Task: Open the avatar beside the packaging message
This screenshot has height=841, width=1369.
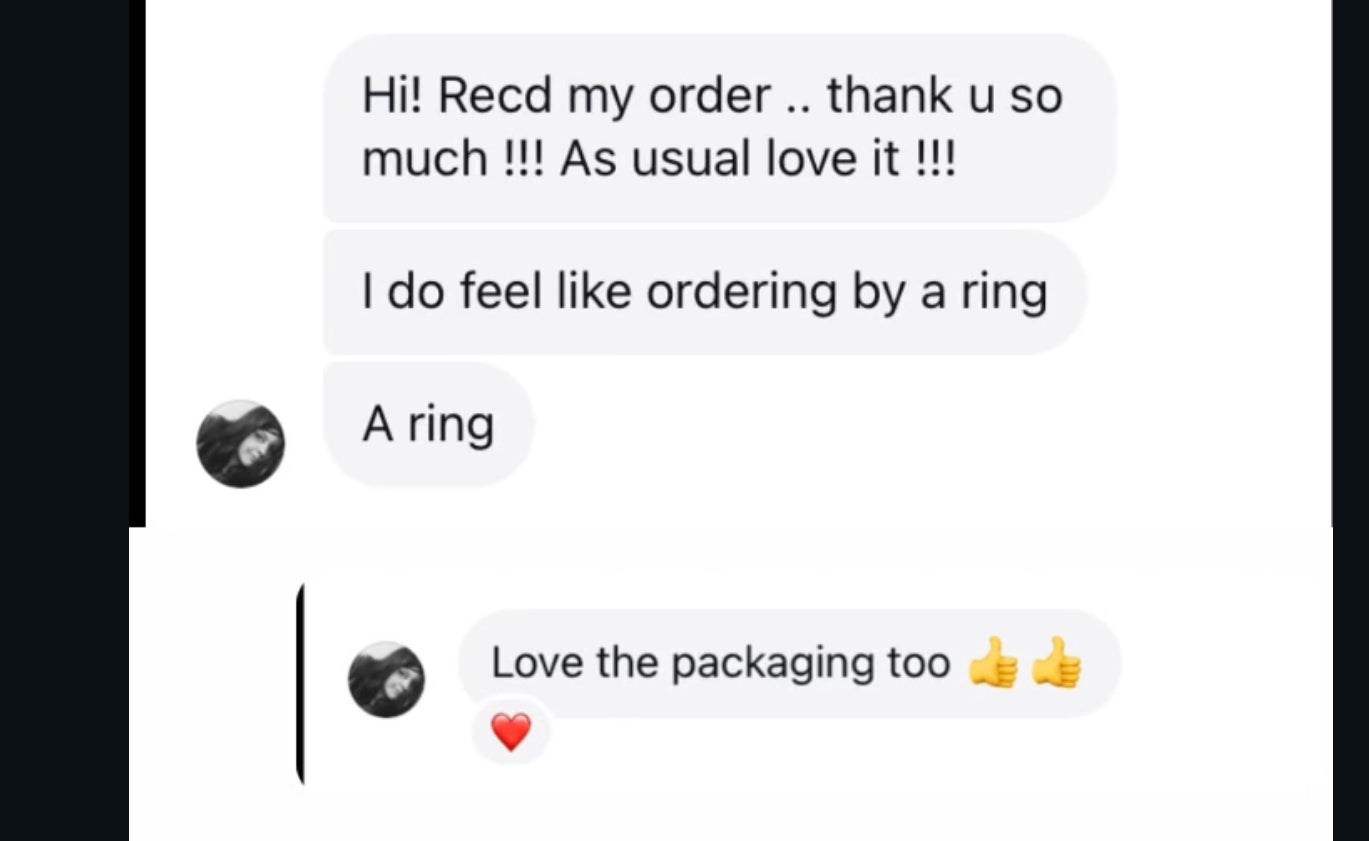Action: tap(386, 680)
